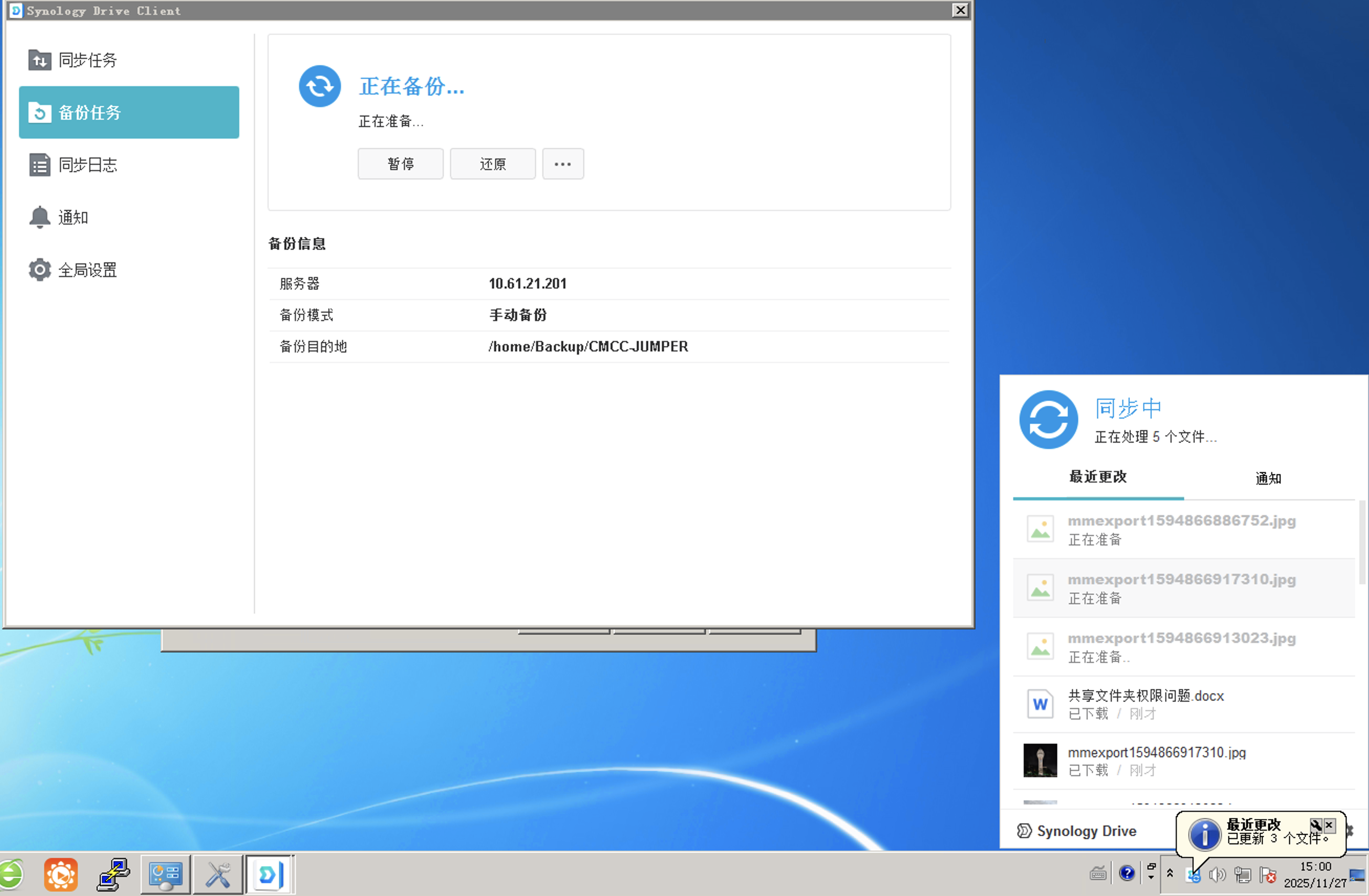Open the 同步任务 sync tasks section

click(88, 60)
